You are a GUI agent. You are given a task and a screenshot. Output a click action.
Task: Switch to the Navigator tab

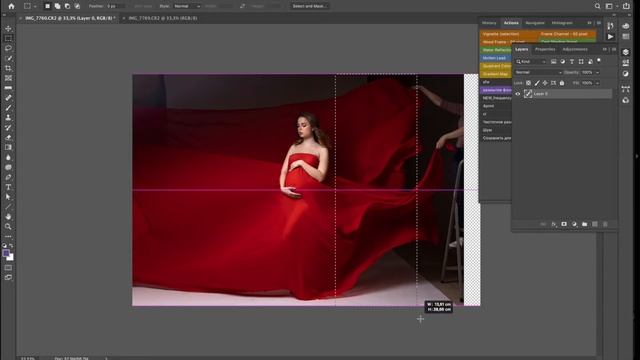point(535,23)
